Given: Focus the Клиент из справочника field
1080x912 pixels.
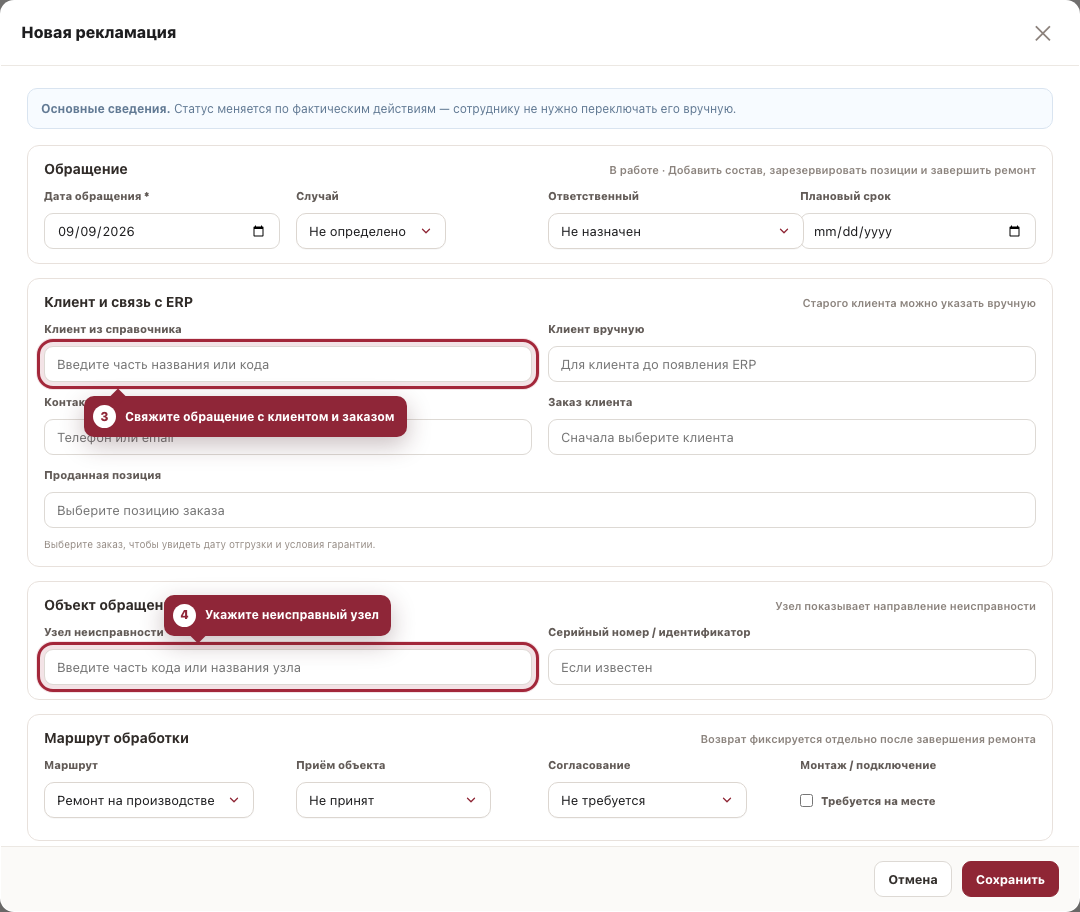Looking at the screenshot, I should (x=288, y=364).
